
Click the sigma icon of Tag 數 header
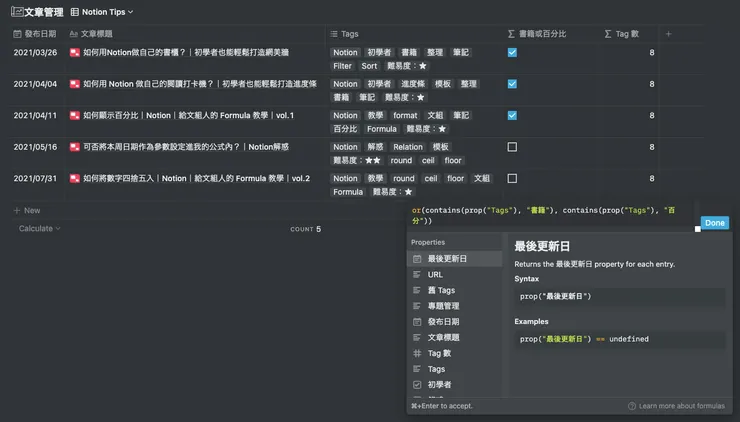click(x=608, y=34)
